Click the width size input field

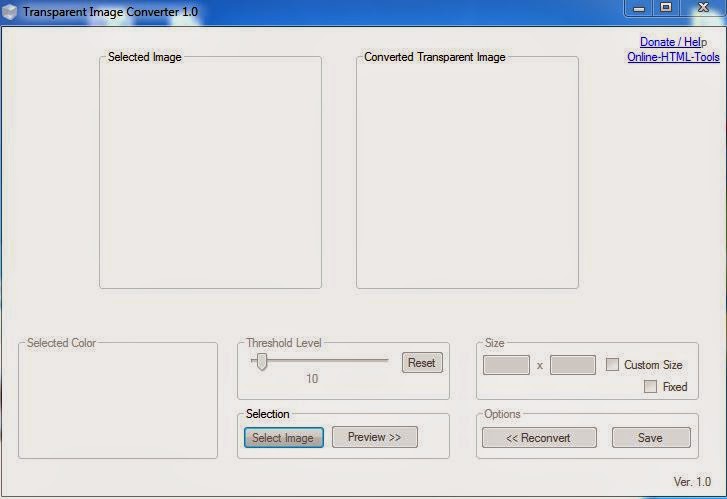(x=506, y=365)
